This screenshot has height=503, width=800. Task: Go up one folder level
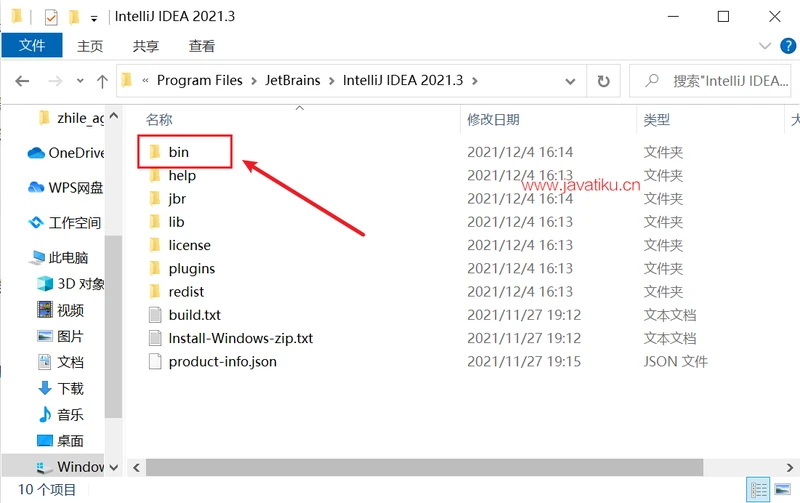click(x=102, y=81)
